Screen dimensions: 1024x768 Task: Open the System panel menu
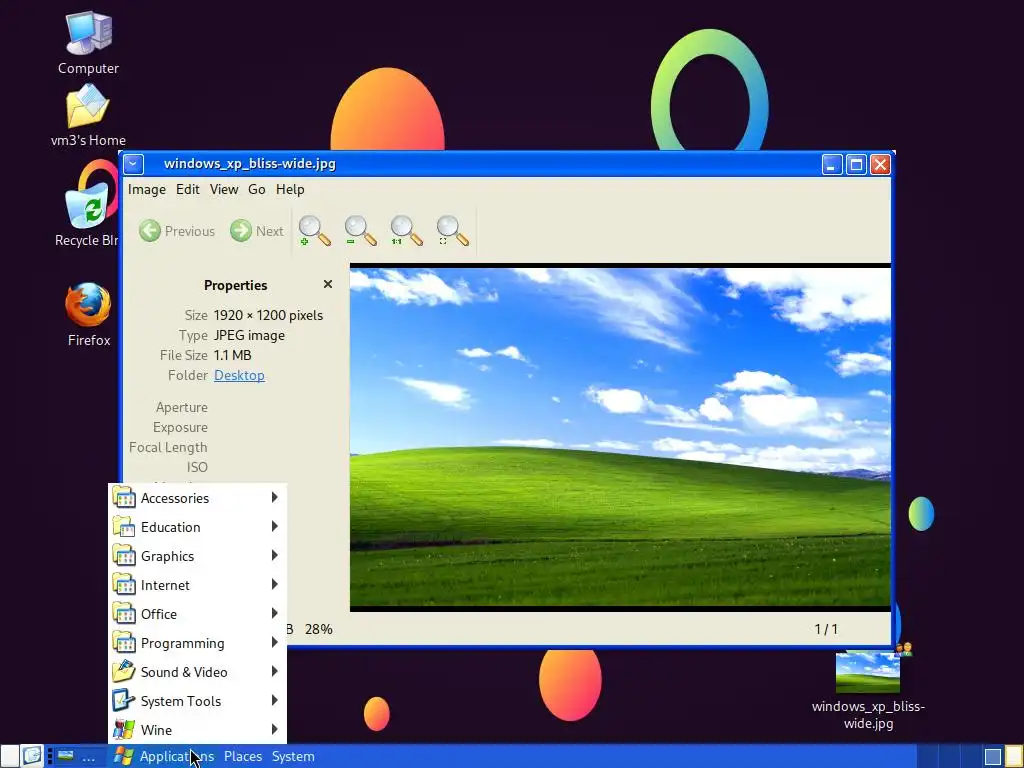(293, 756)
